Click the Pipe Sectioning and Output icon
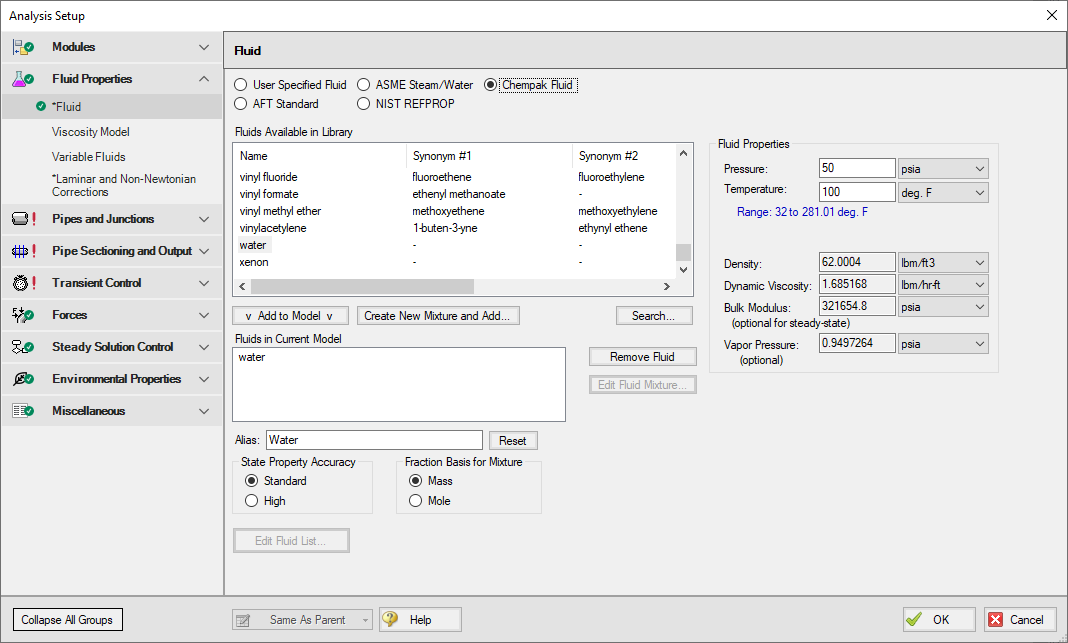 point(24,251)
